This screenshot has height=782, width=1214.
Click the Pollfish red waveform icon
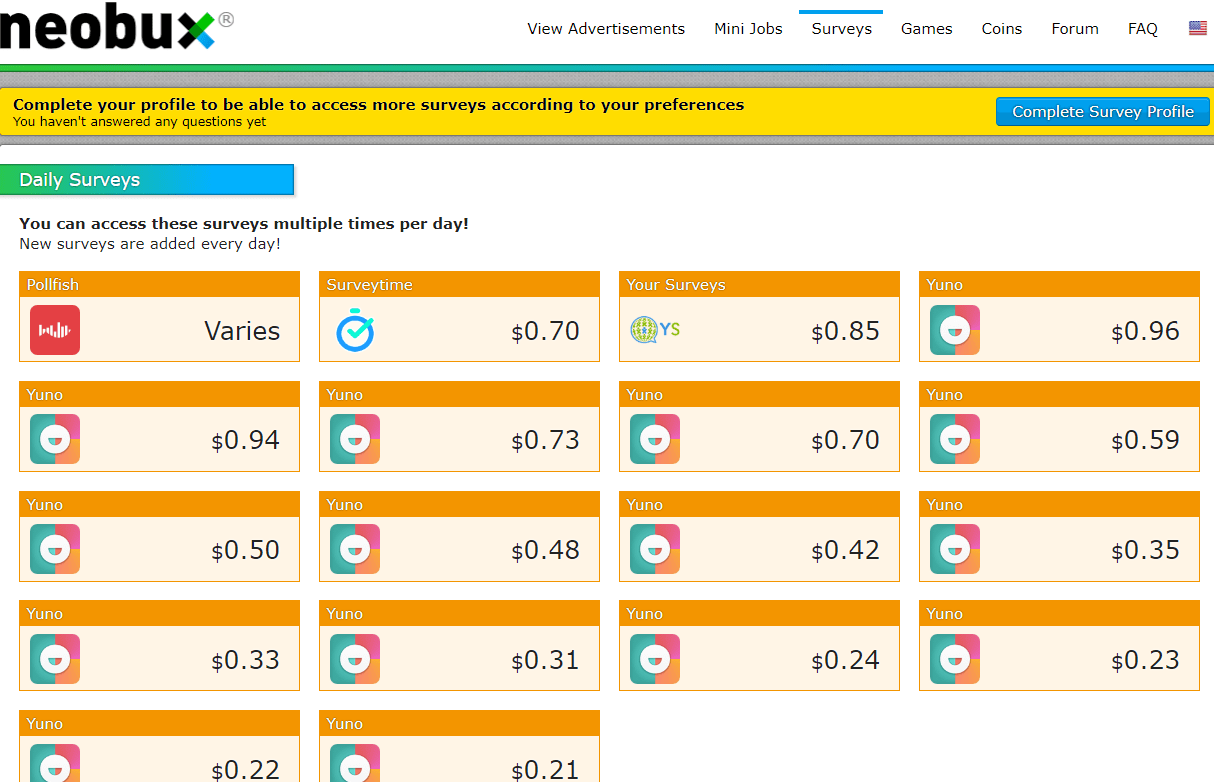click(55, 330)
